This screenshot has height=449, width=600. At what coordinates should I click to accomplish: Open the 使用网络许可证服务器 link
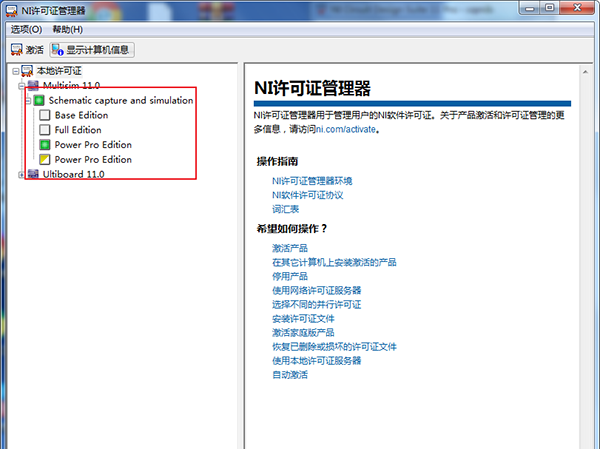click(x=316, y=291)
